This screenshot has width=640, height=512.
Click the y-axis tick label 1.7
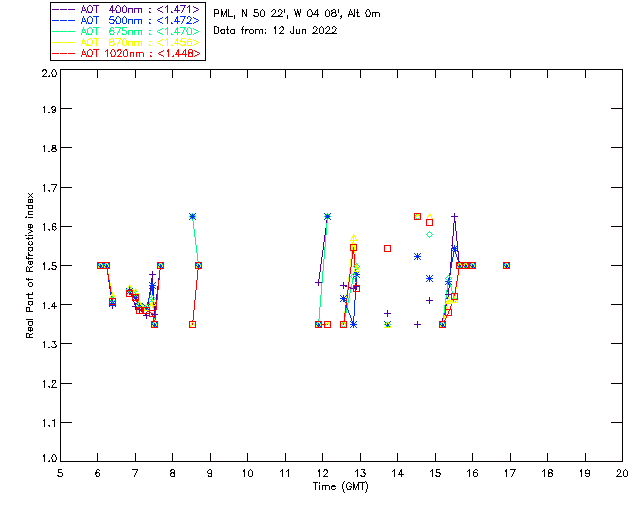(x=49, y=187)
